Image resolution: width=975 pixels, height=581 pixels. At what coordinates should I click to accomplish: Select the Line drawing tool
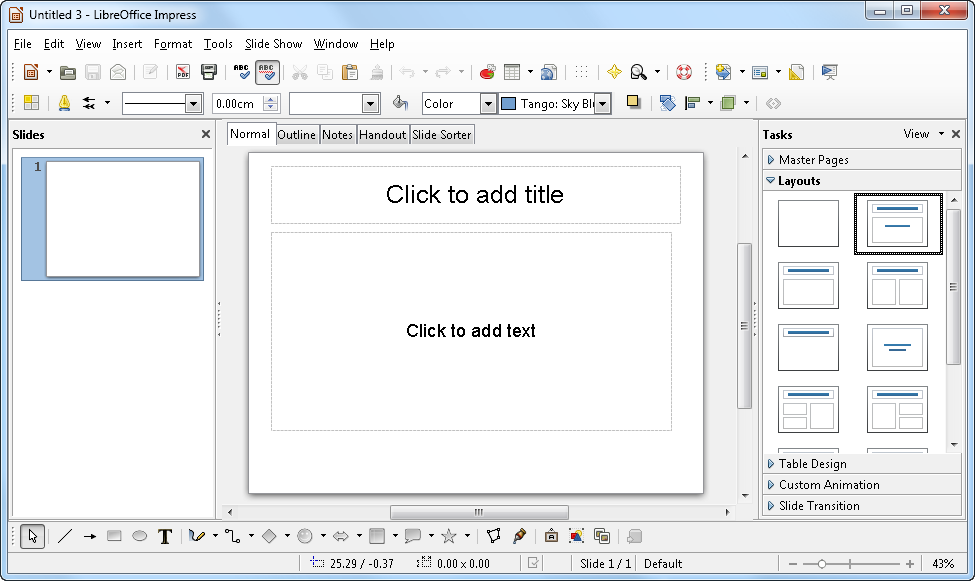(x=65, y=536)
